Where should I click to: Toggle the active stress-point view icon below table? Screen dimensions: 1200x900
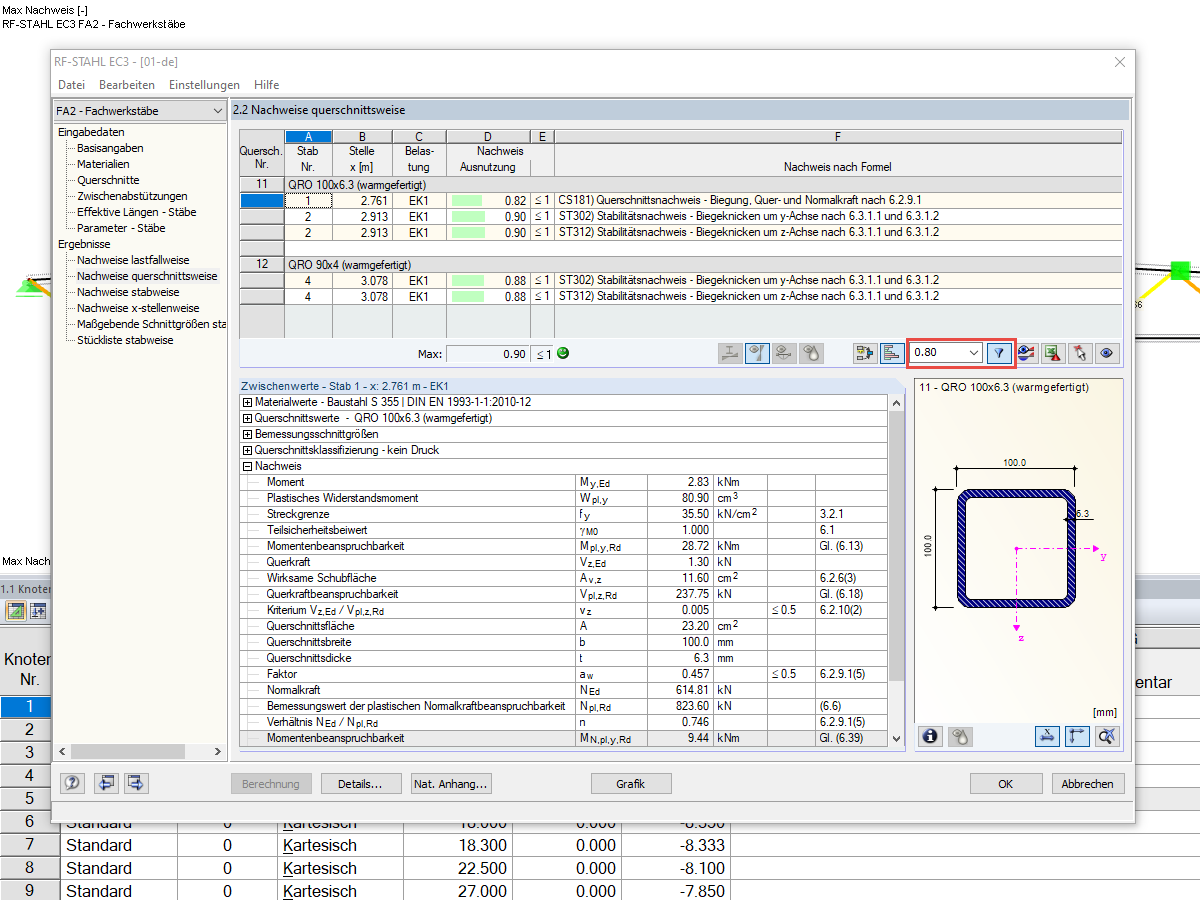tap(757, 353)
